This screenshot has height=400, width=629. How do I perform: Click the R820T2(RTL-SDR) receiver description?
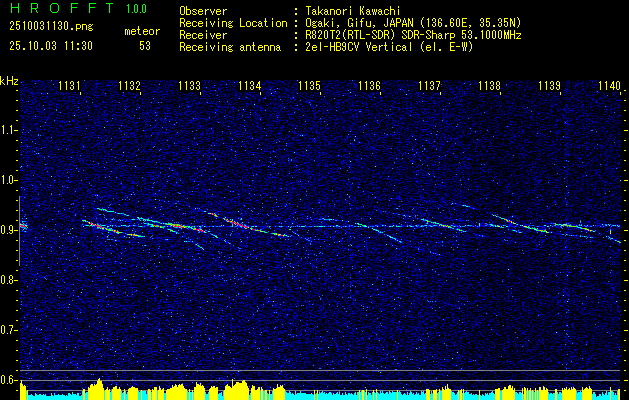[412, 35]
